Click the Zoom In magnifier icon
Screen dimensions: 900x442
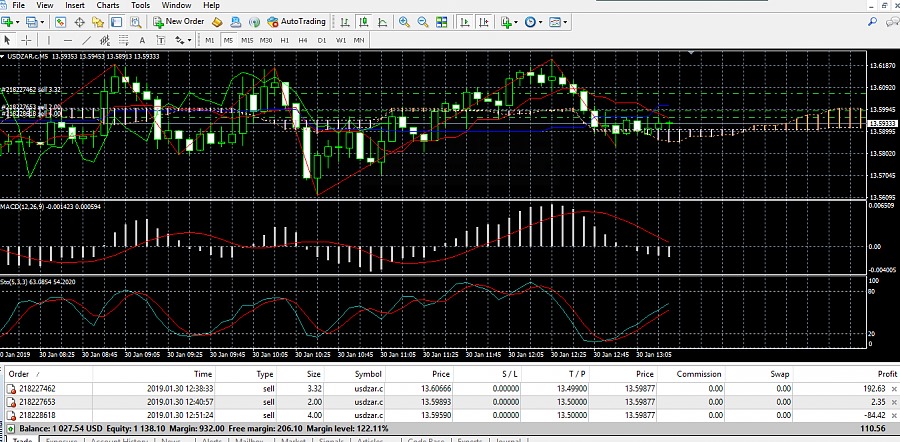[x=404, y=21]
